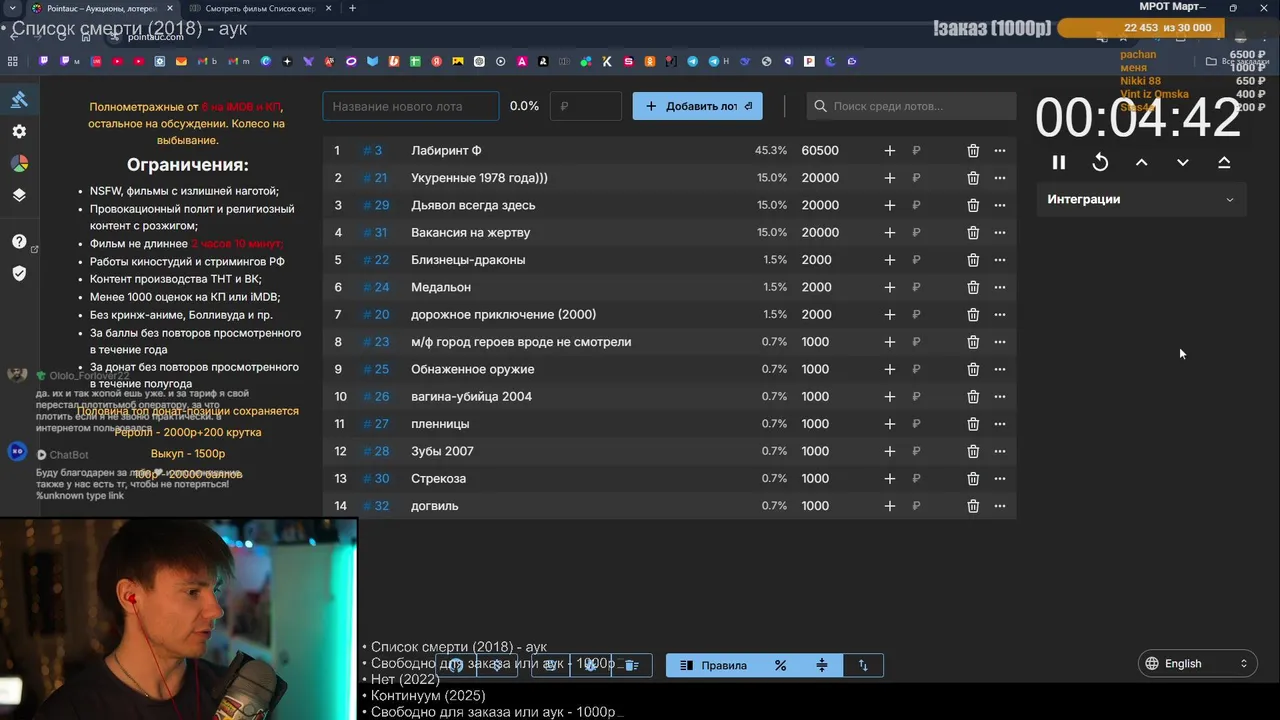Open the apps grid bookmark icon
The image size is (1280, 720).
tap(12, 61)
